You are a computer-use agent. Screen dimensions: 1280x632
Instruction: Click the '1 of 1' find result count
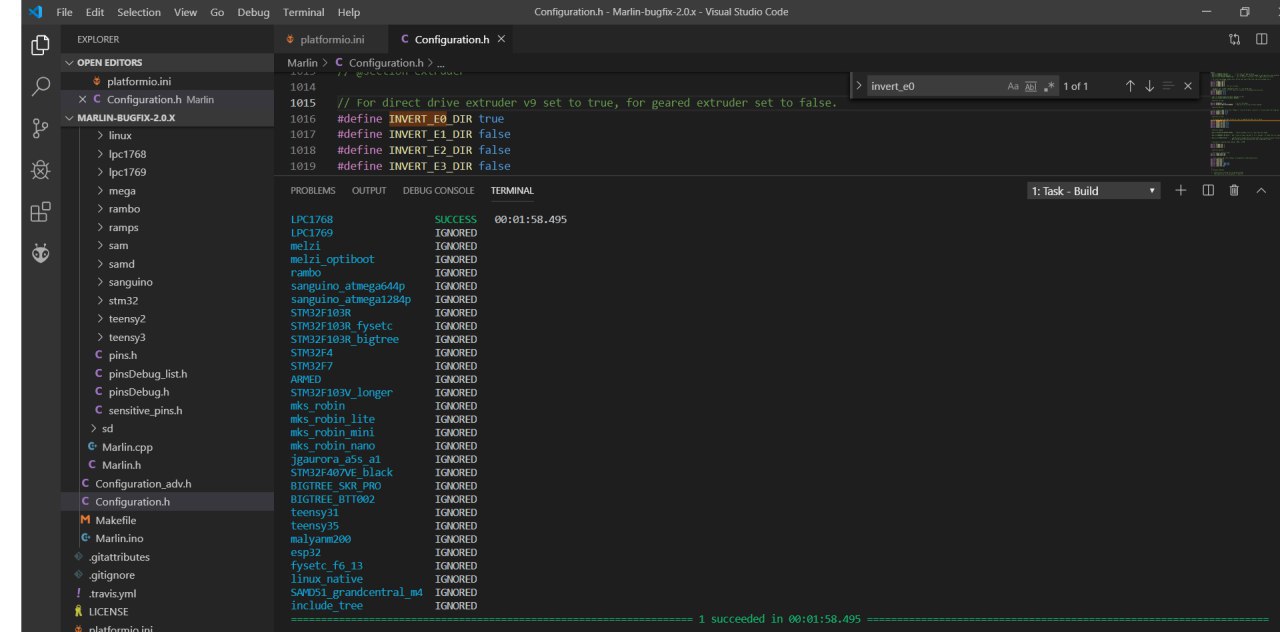[1076, 86]
